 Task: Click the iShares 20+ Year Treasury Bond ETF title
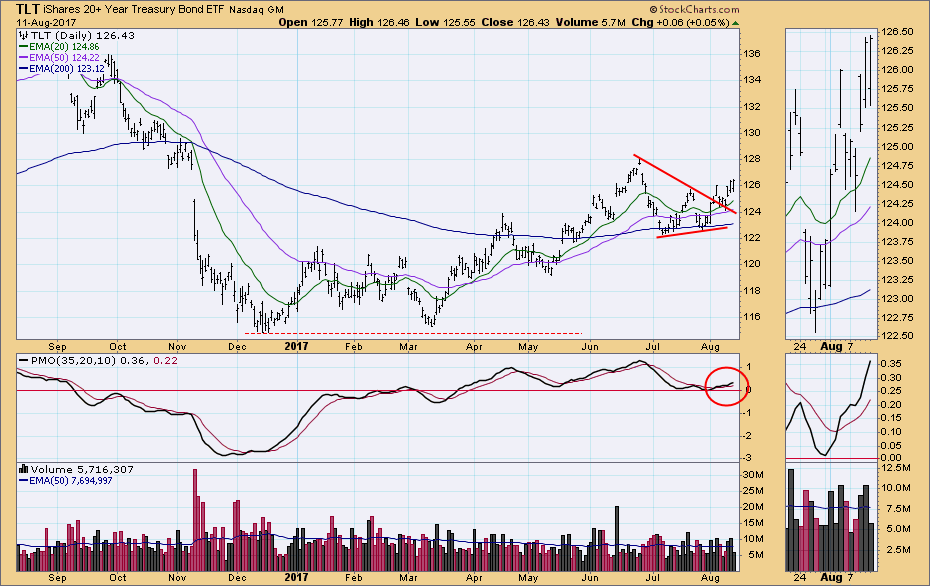click(134, 10)
